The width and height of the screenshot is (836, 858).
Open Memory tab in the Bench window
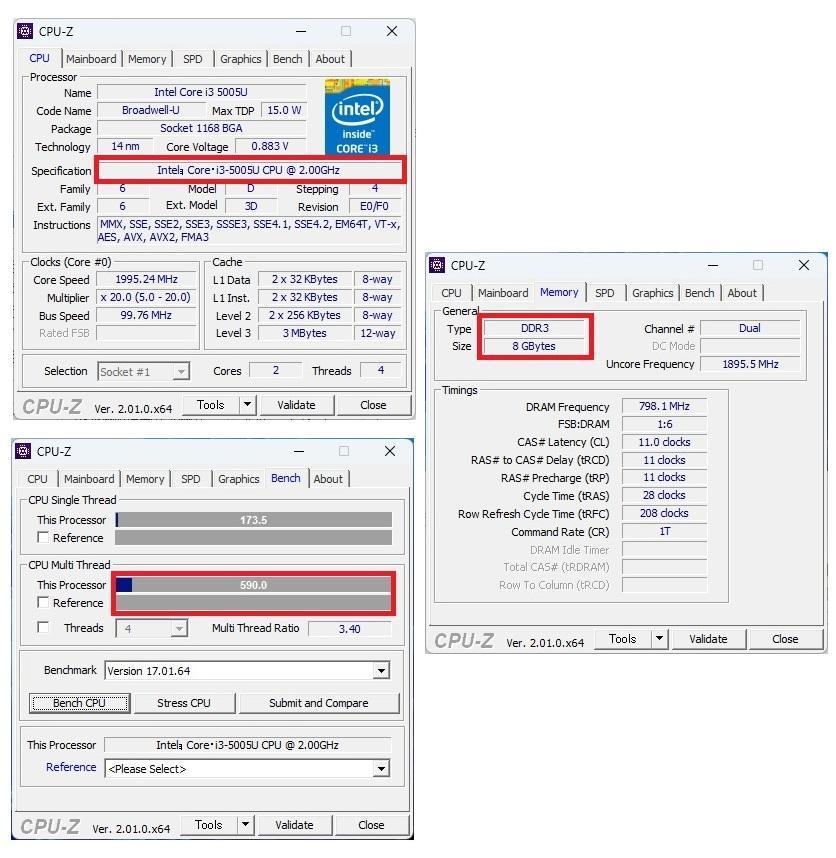click(145, 479)
